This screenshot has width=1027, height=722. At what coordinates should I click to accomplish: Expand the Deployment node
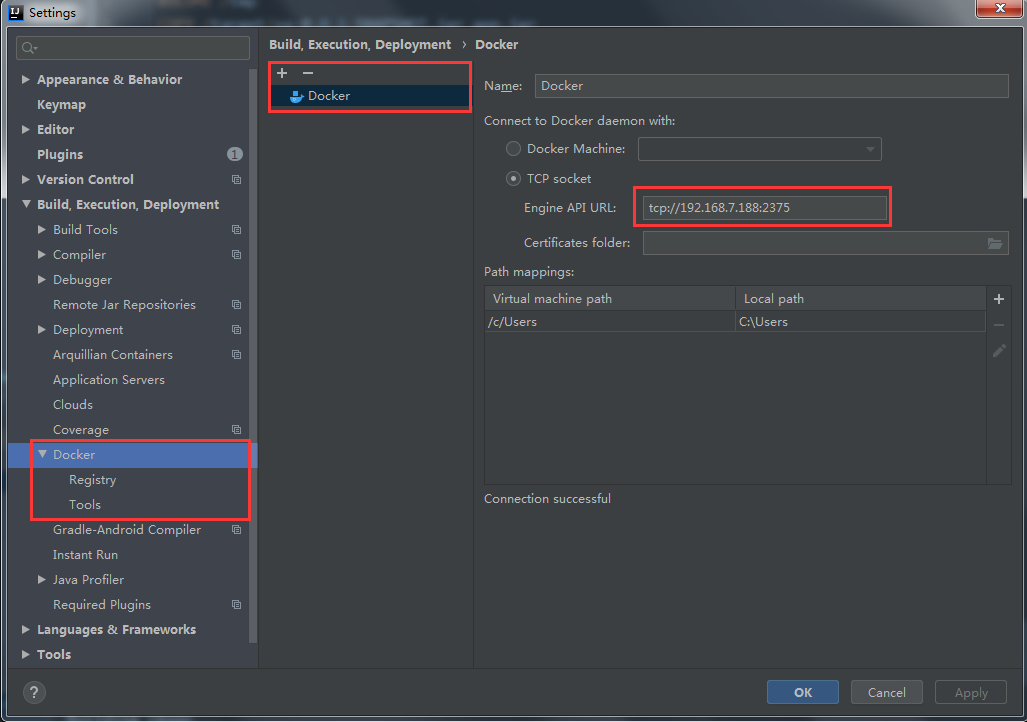[x=42, y=330]
